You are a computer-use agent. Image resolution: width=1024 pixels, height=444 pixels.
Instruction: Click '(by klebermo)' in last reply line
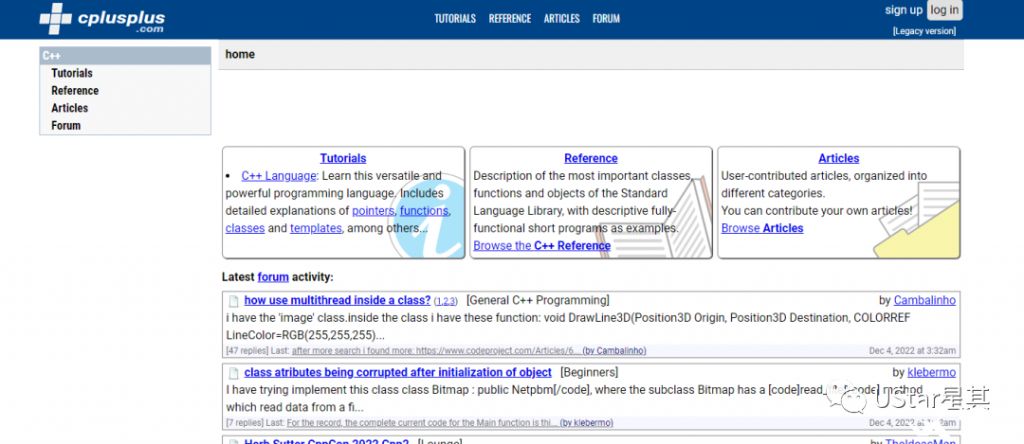(x=586, y=422)
